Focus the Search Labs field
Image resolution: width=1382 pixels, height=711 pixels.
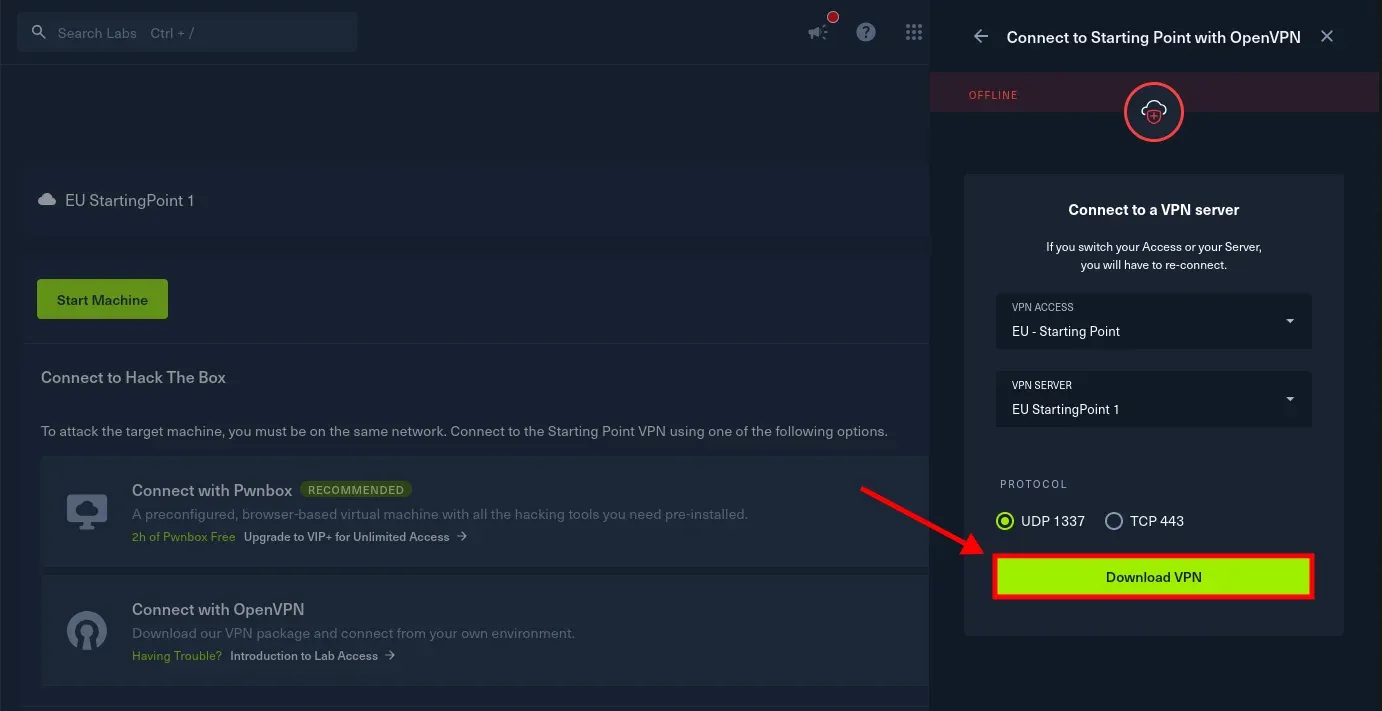[187, 33]
